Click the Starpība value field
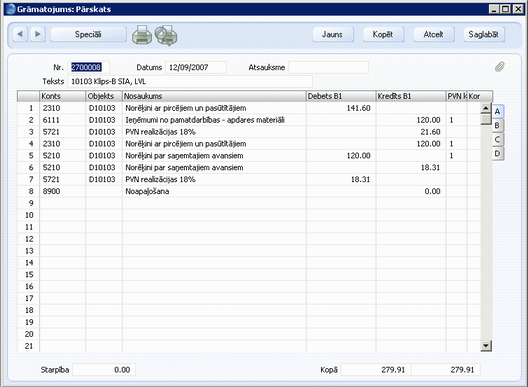 tap(104, 370)
